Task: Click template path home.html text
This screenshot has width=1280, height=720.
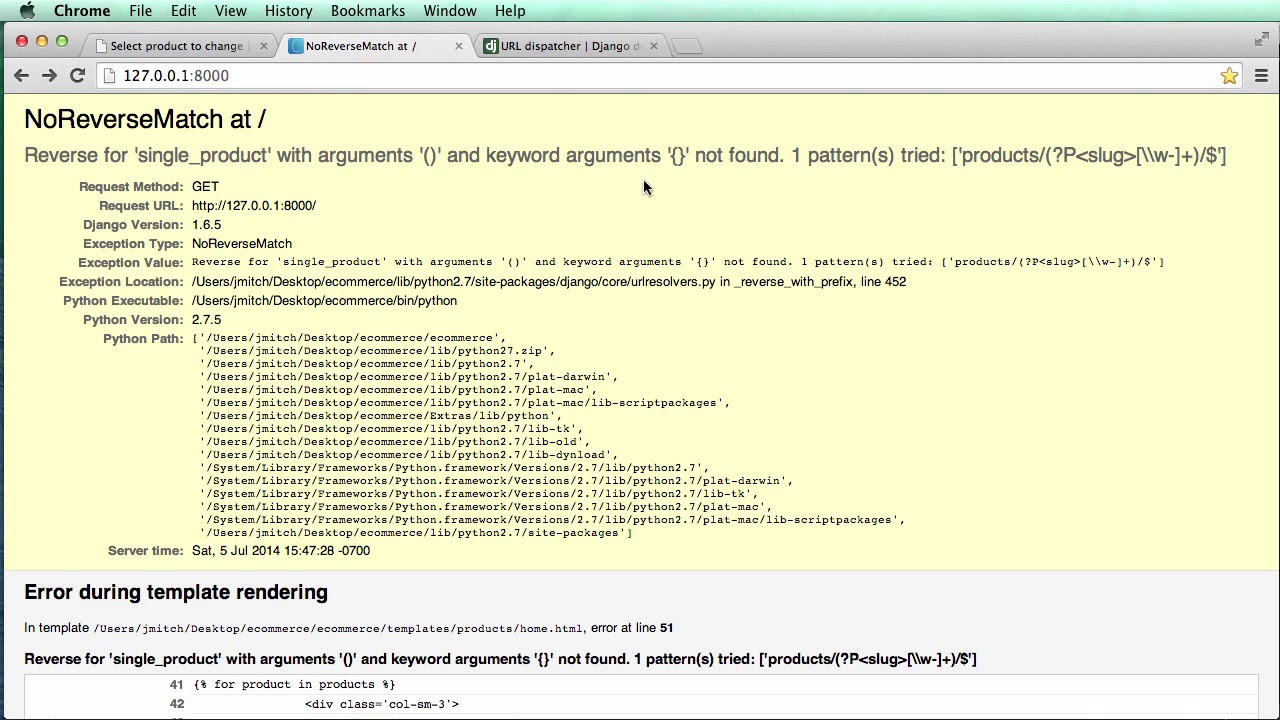Action: pos(338,629)
